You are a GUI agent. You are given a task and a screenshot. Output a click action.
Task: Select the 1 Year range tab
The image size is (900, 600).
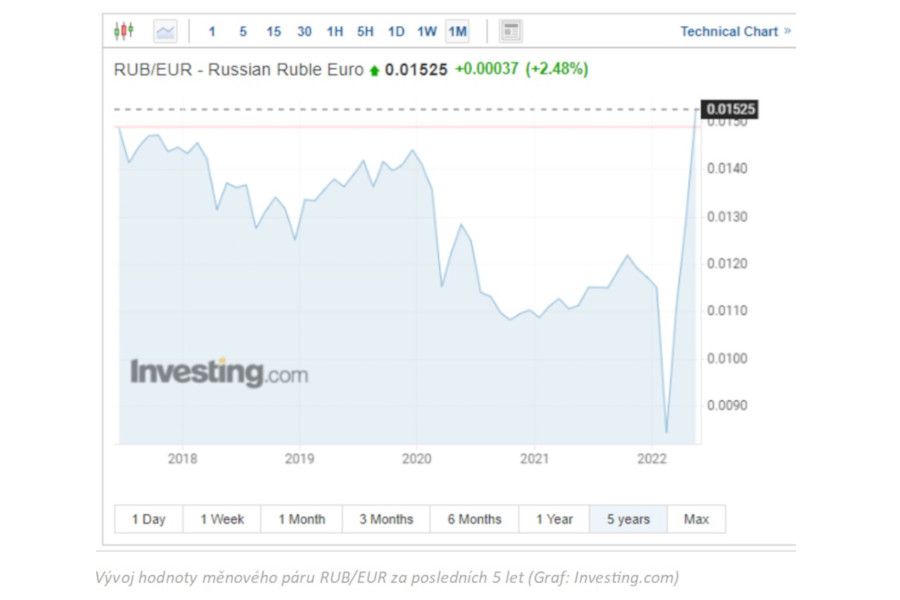(554, 519)
